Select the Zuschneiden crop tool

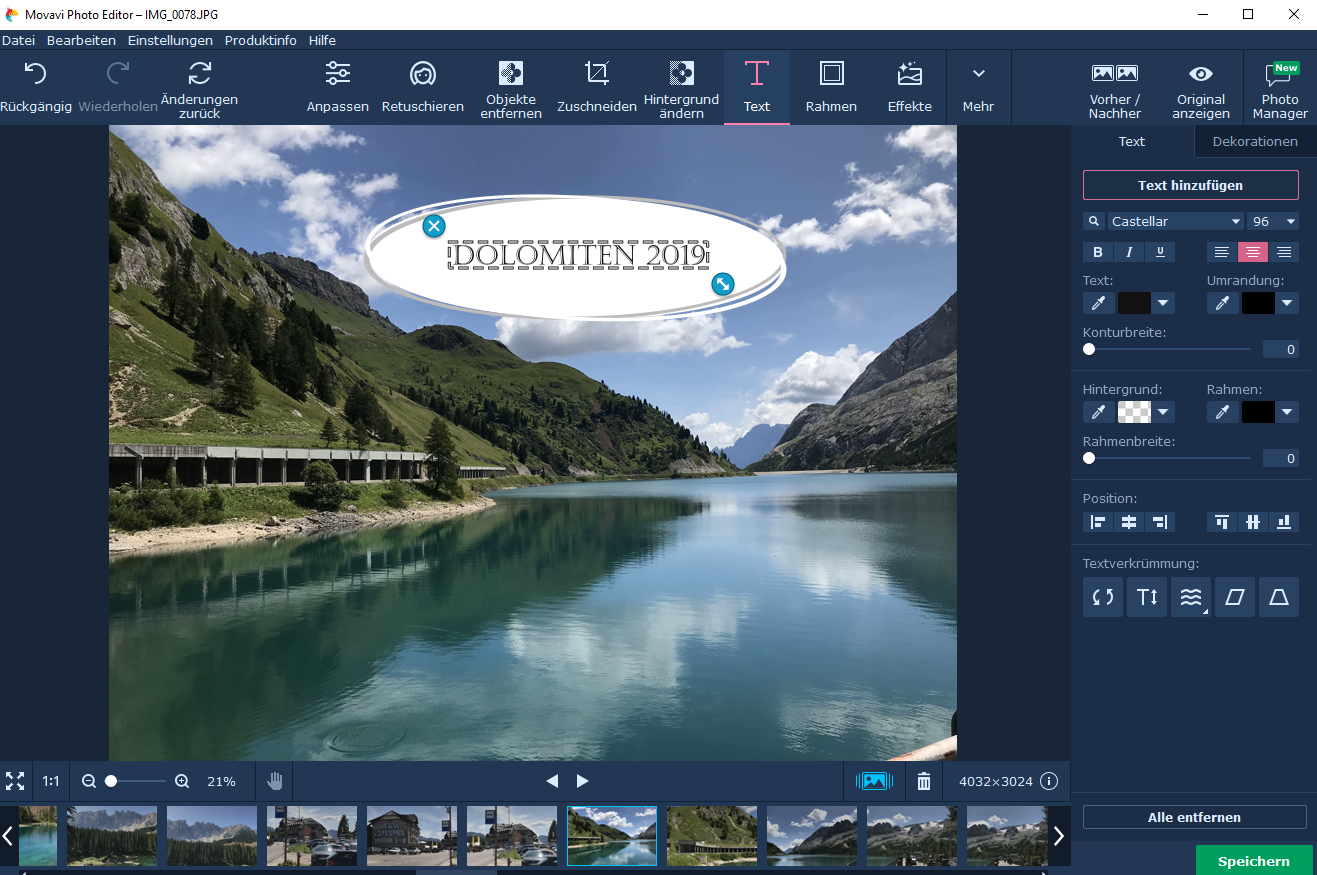(596, 87)
